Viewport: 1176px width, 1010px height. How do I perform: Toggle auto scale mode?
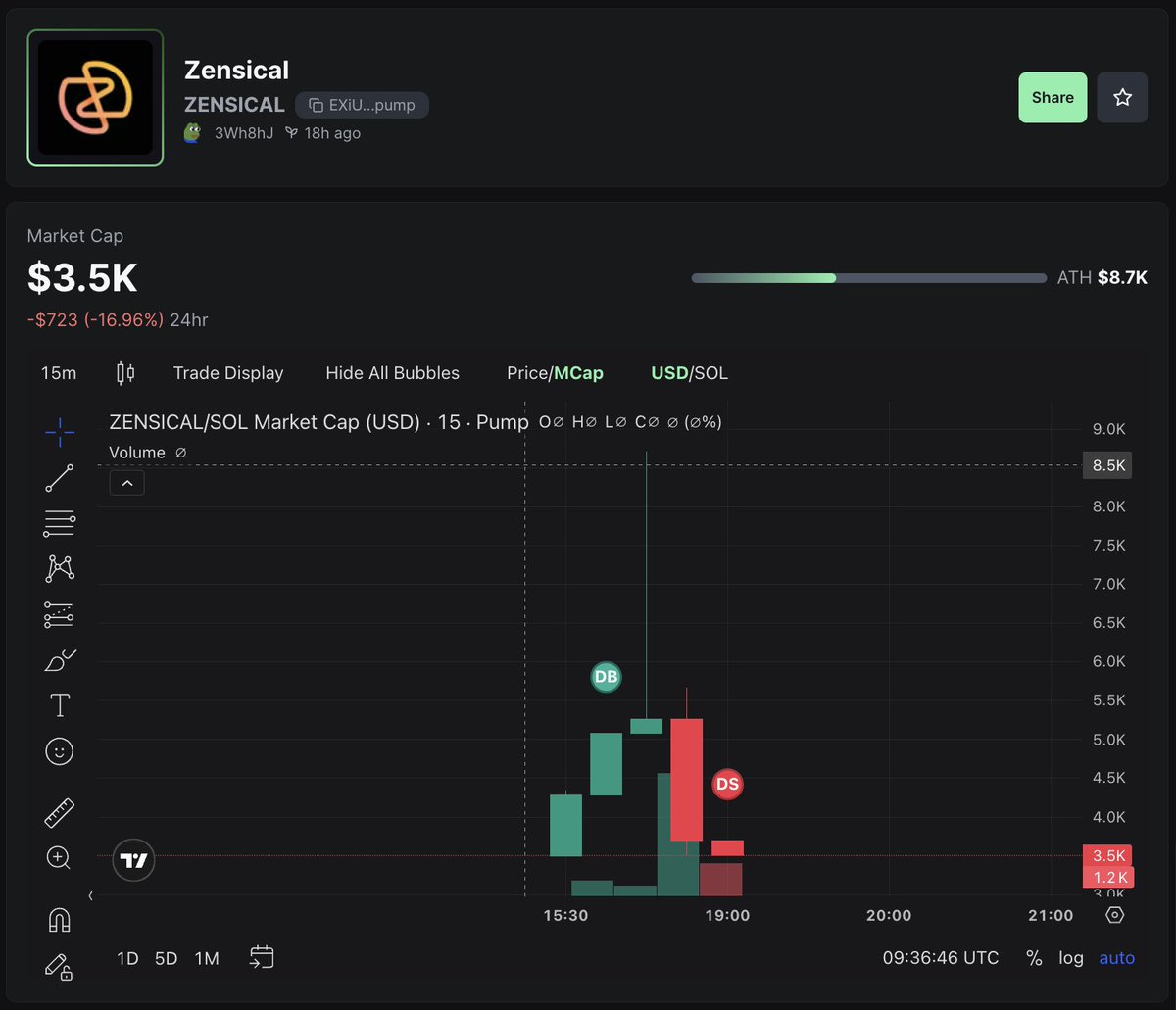[x=1117, y=958]
